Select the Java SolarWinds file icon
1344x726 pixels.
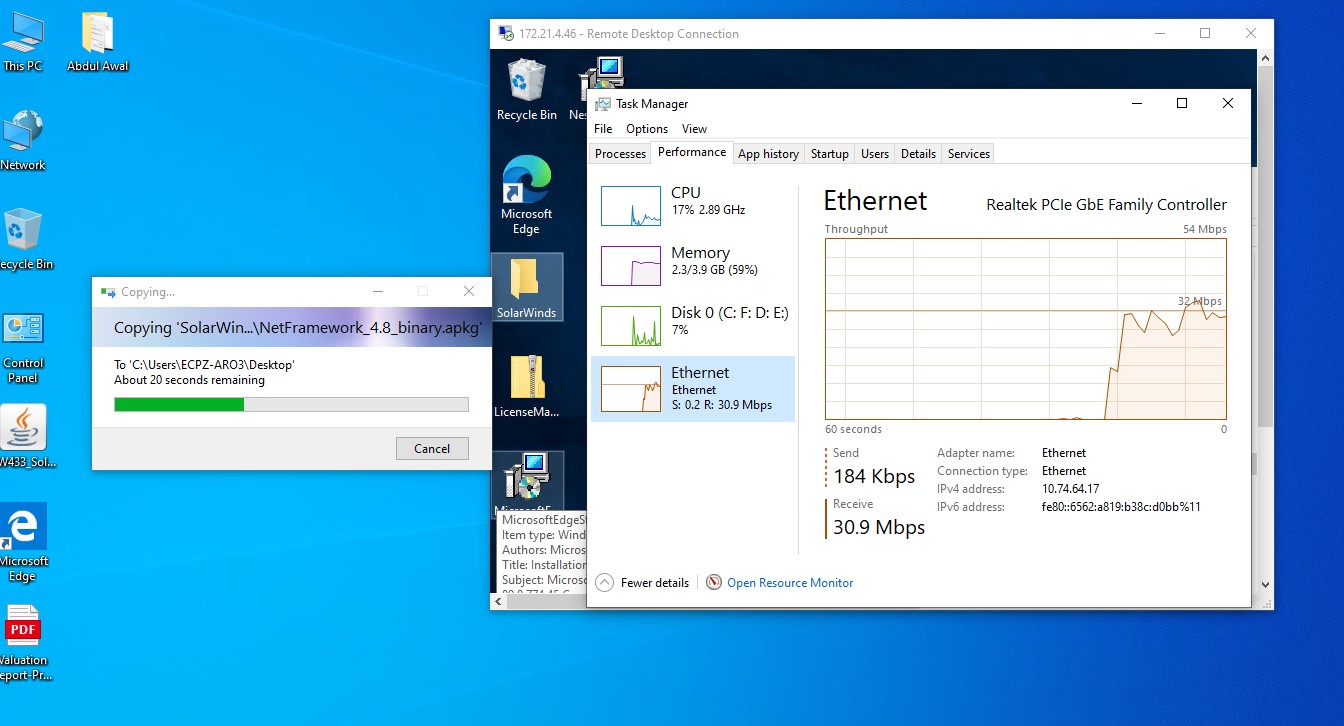[23, 436]
